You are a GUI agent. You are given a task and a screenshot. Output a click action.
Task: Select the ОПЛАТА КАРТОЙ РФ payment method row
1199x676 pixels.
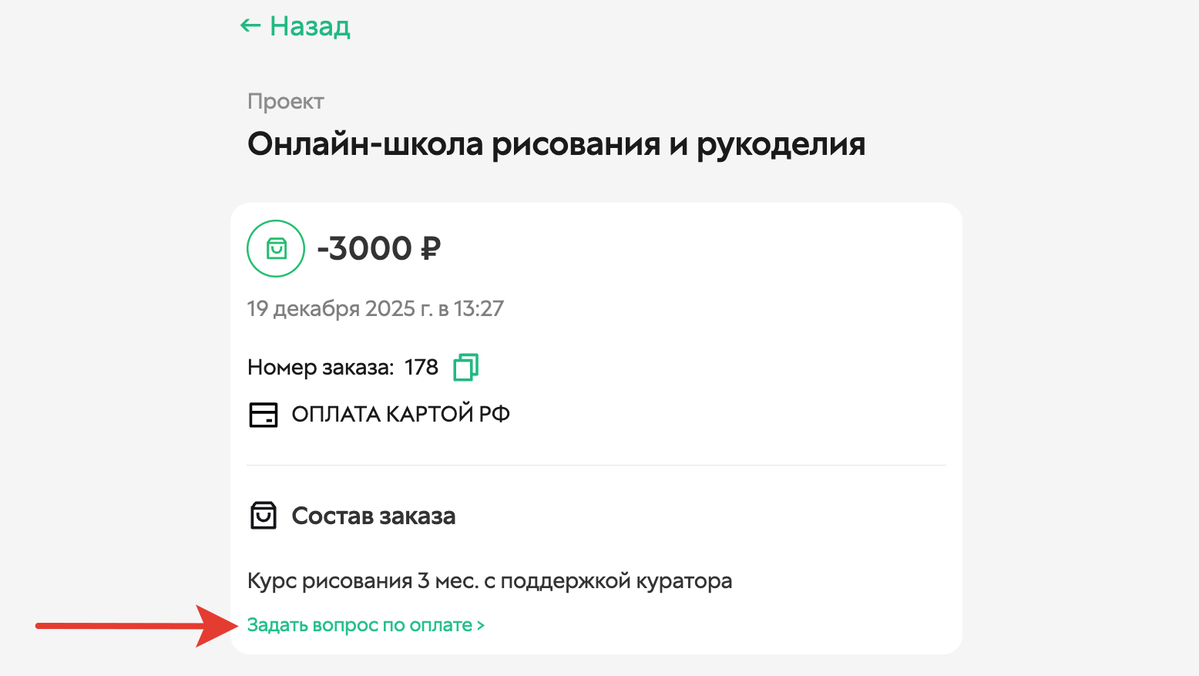point(399,413)
